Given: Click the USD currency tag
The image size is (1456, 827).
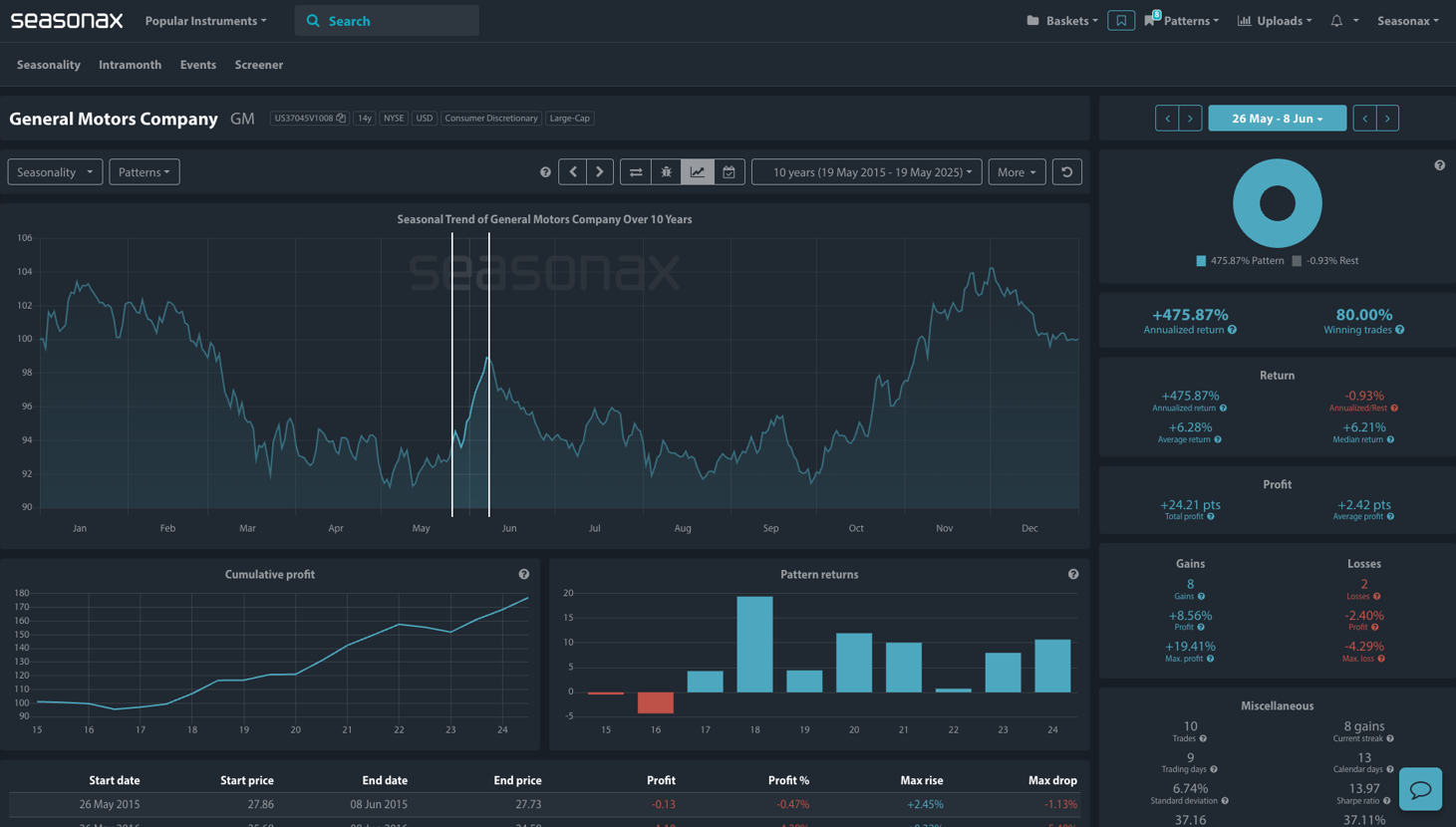Looking at the screenshot, I should [425, 118].
